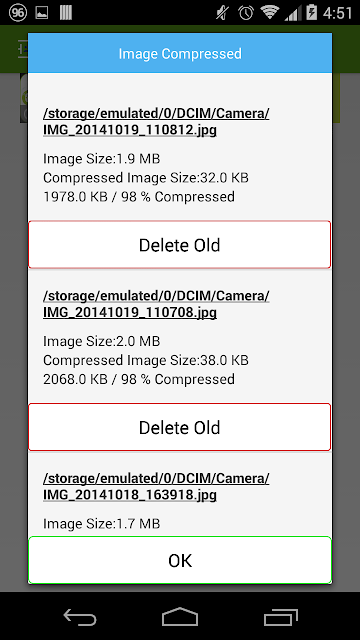Tap the 4:51 clock in status bar
The width and height of the screenshot is (360, 640).
click(x=337, y=13)
